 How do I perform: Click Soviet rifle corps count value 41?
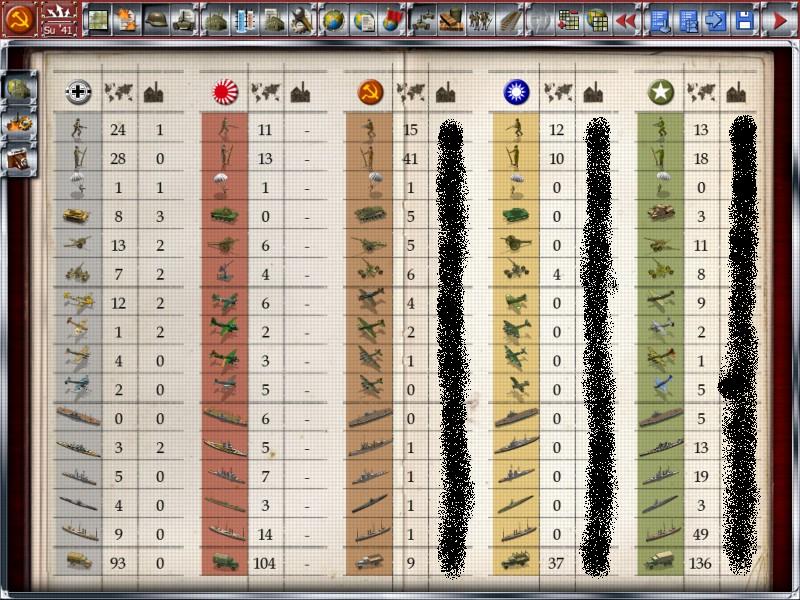410,159
